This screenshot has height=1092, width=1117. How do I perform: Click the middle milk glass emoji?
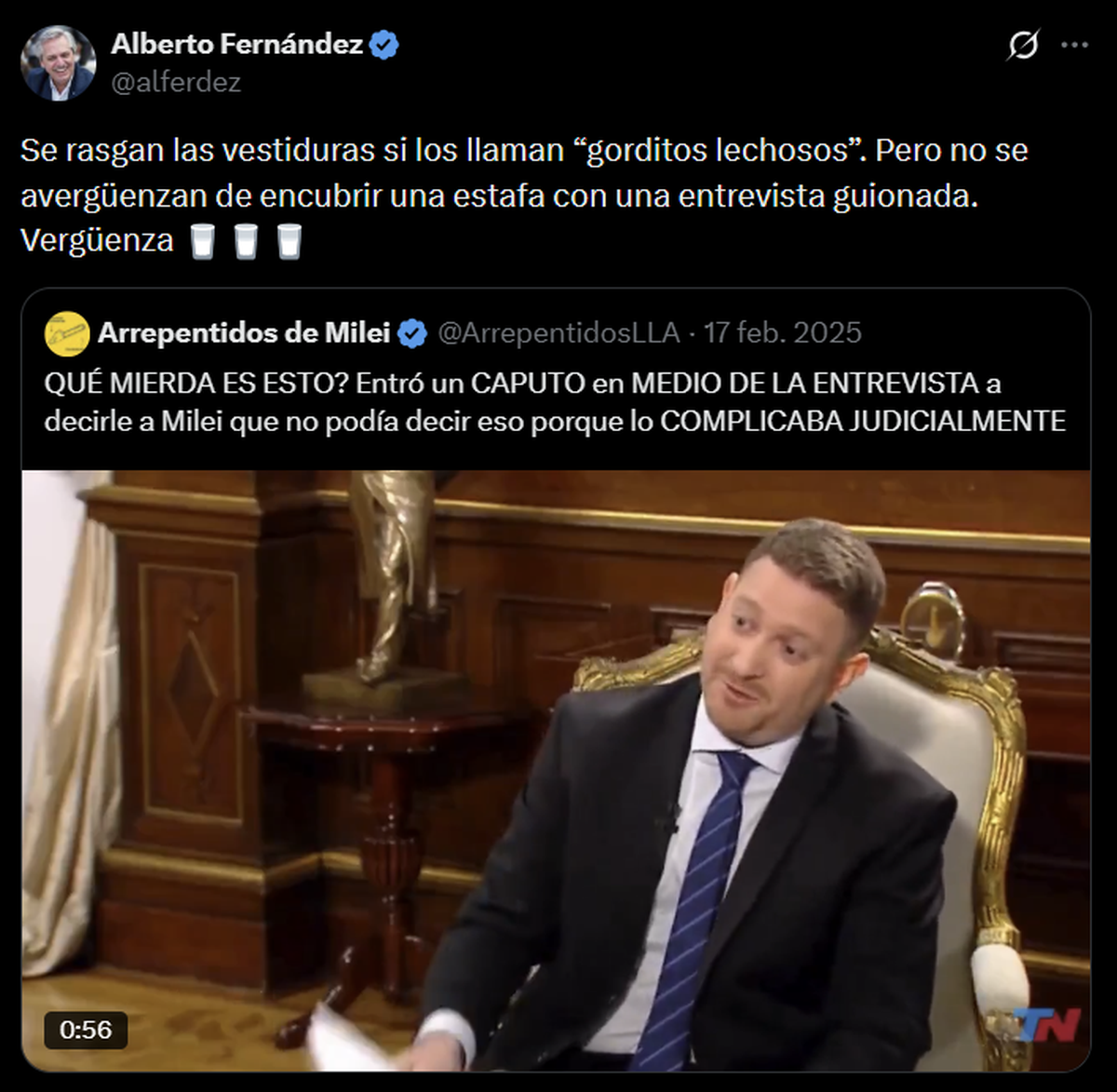pyautogui.click(x=246, y=241)
